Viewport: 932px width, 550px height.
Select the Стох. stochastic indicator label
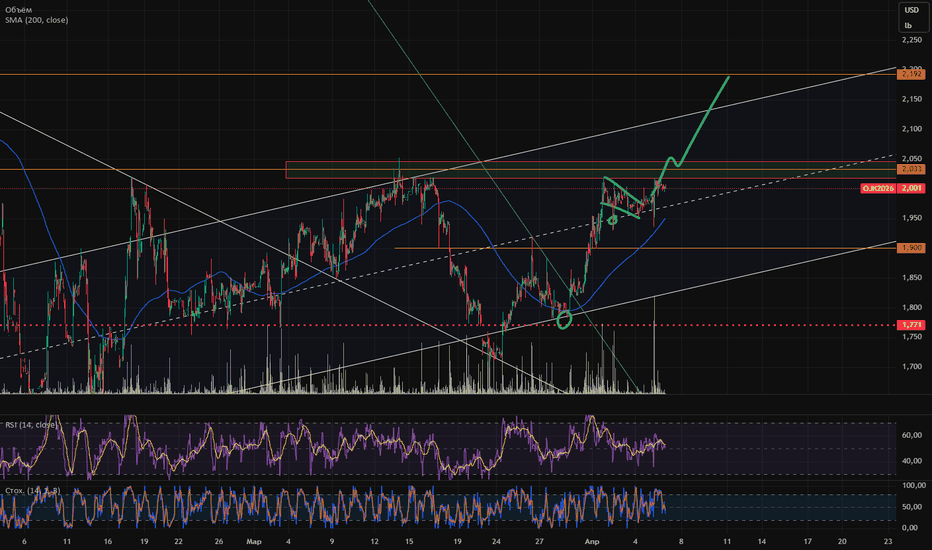(x=32, y=491)
